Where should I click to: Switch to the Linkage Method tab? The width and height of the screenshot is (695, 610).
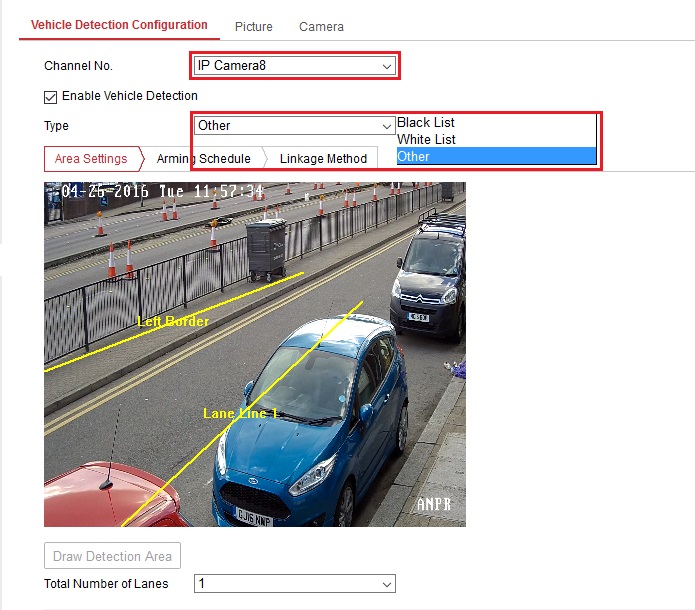[x=323, y=159]
